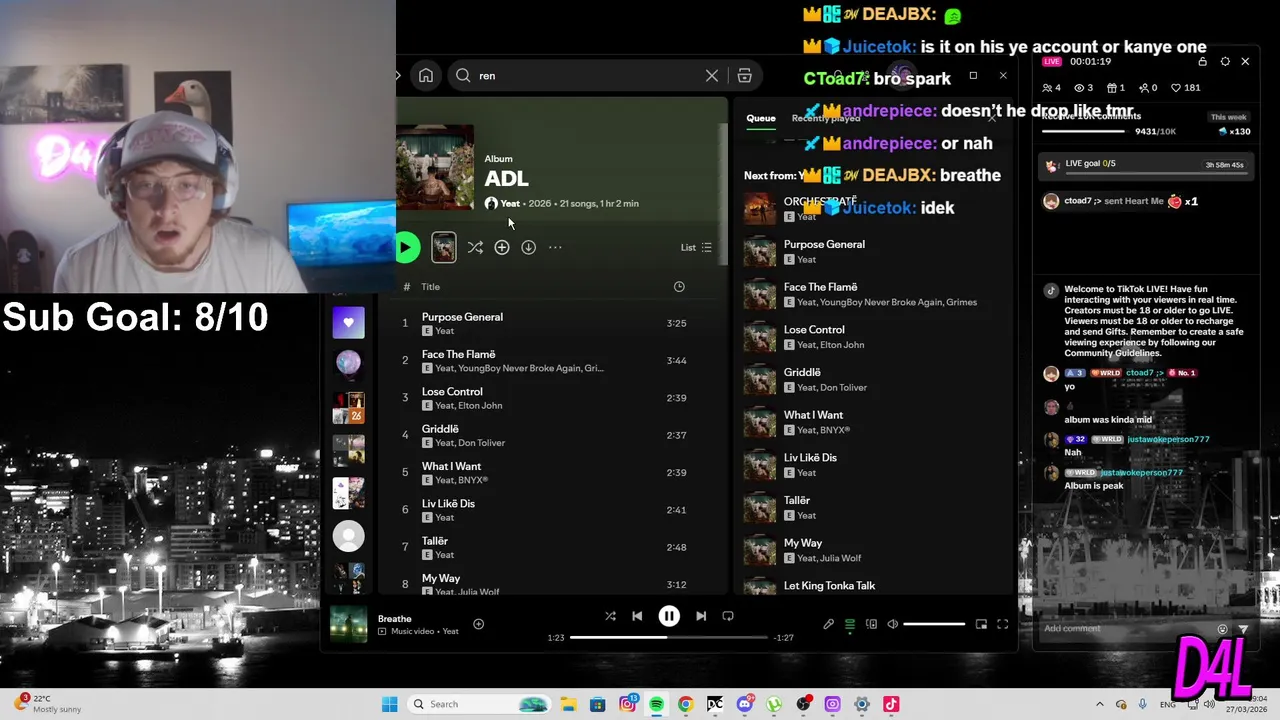Pause the current song Breathe
Viewport: 1280px width, 720px height.
(669, 617)
